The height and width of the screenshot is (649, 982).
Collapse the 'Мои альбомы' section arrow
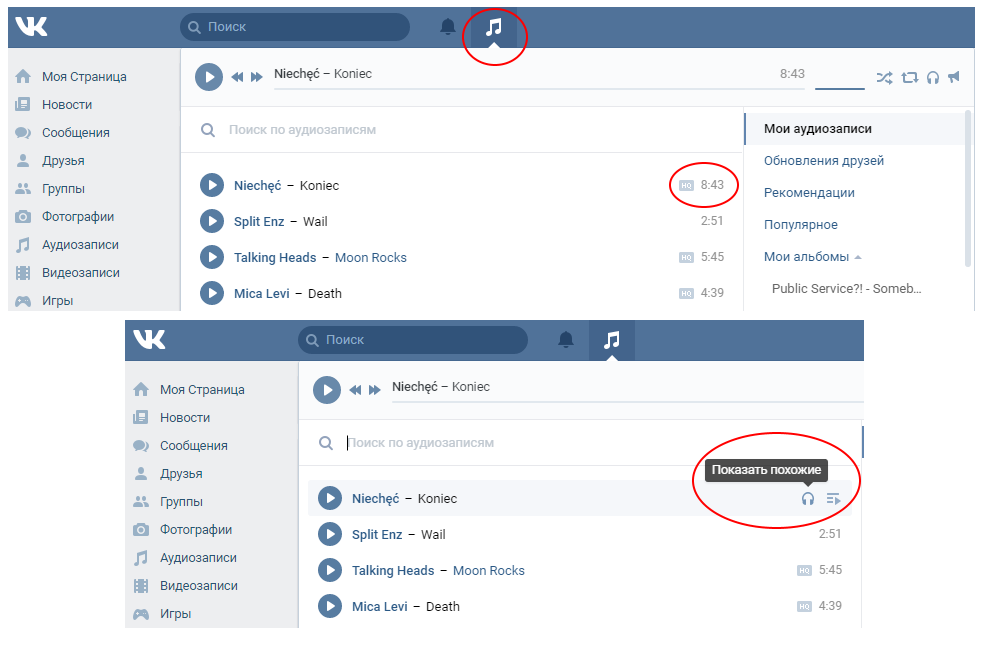[x=858, y=257]
